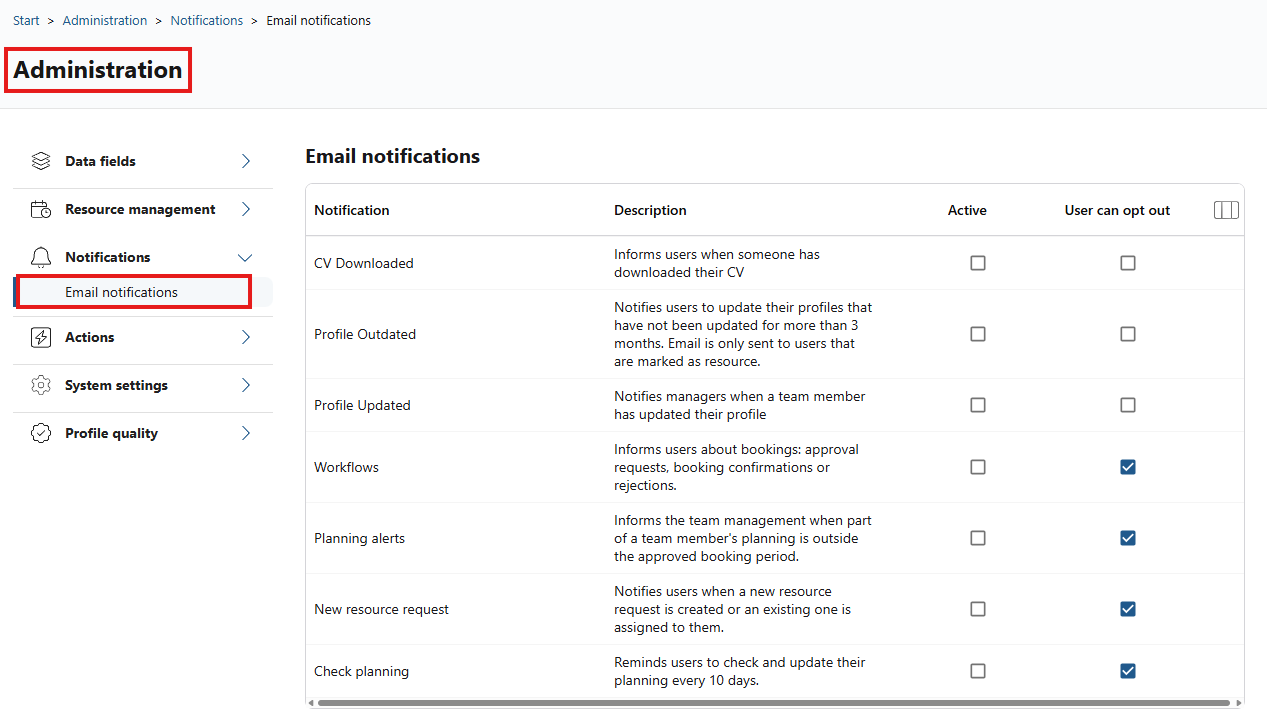Enable Active for Check planning
This screenshot has height=722, width=1267.
point(978,671)
